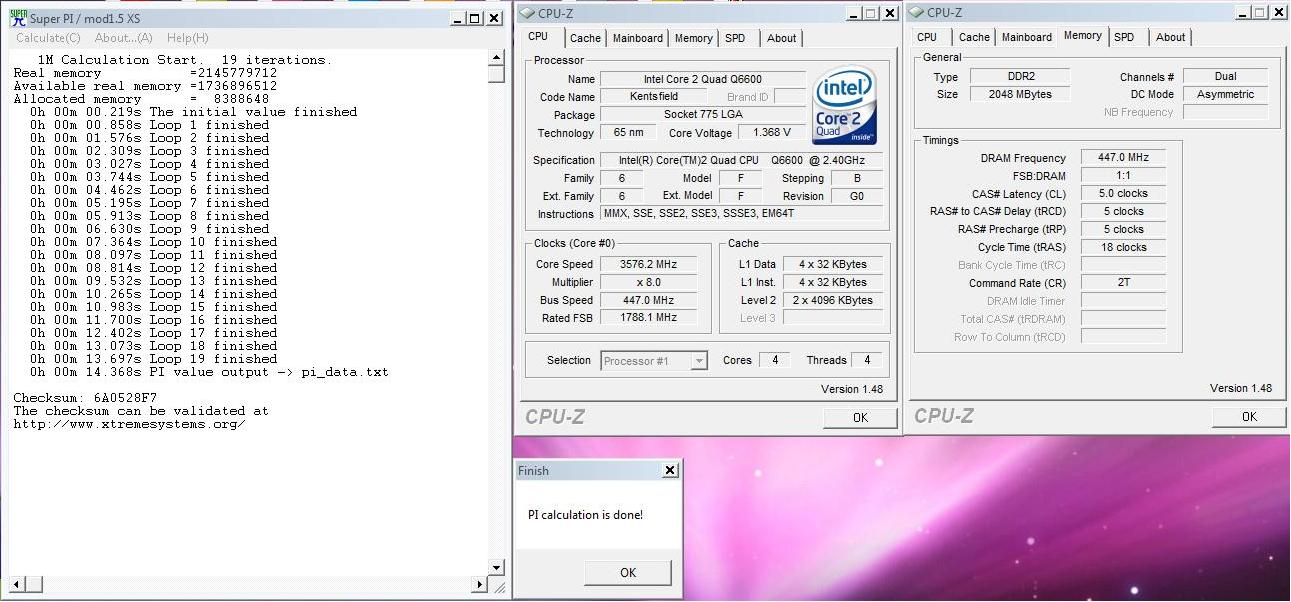Click the left CPU-Z window title icon

click(528, 13)
